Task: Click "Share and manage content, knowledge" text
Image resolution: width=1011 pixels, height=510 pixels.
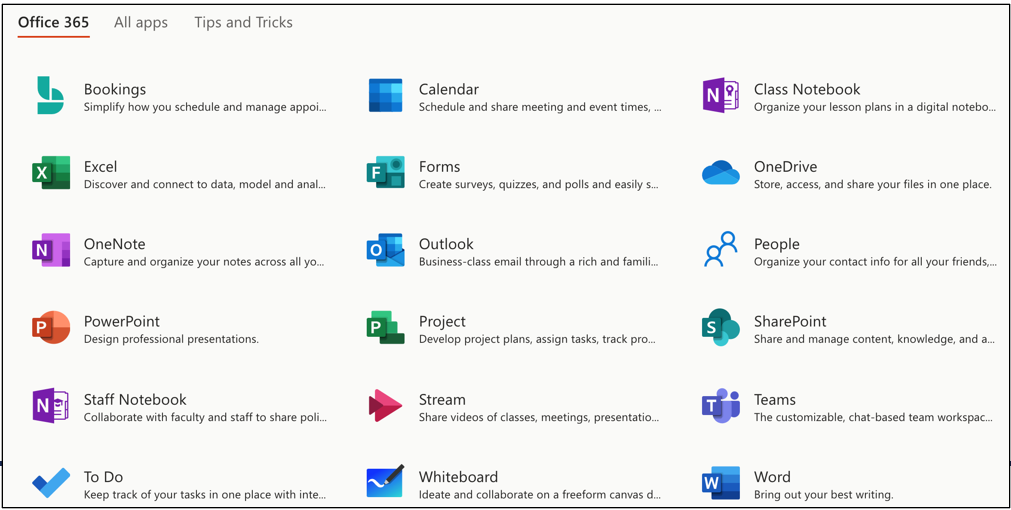Action: (x=874, y=338)
